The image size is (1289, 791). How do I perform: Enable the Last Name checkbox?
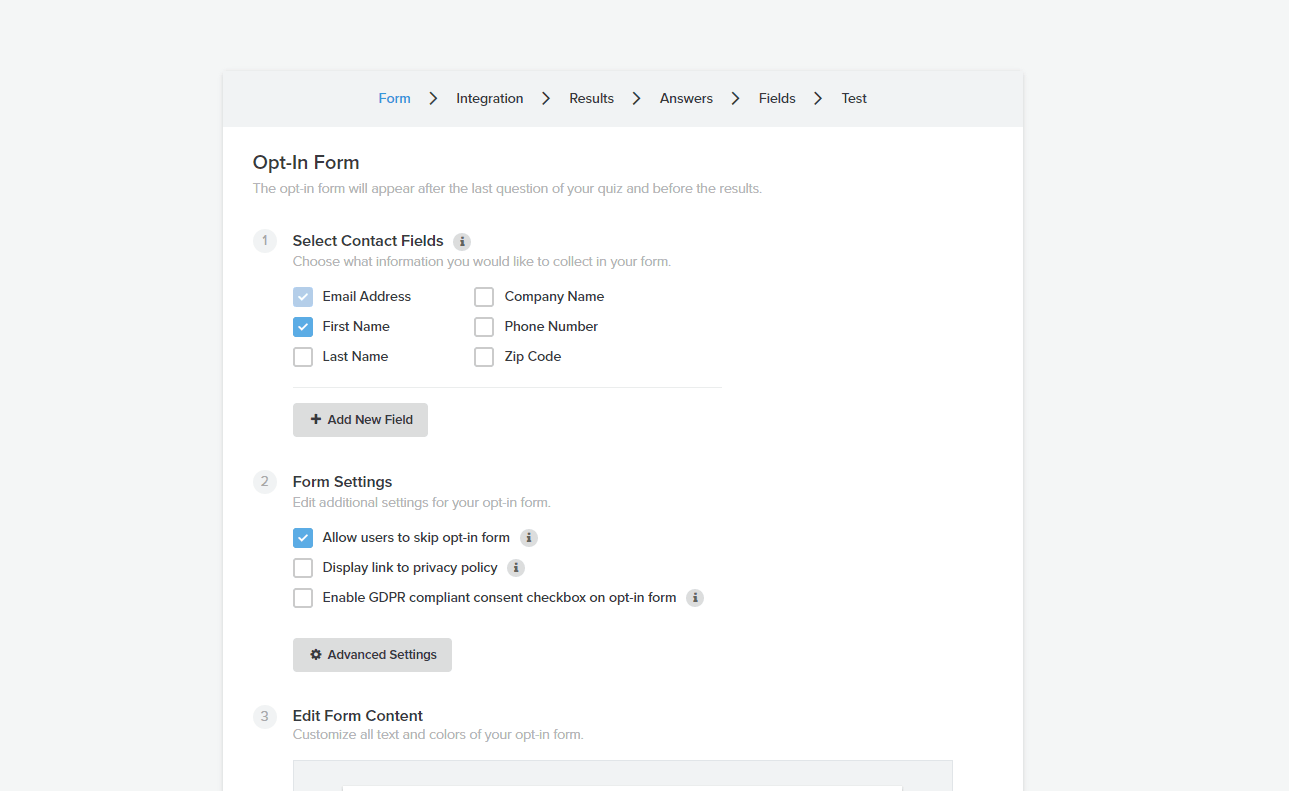pos(303,357)
